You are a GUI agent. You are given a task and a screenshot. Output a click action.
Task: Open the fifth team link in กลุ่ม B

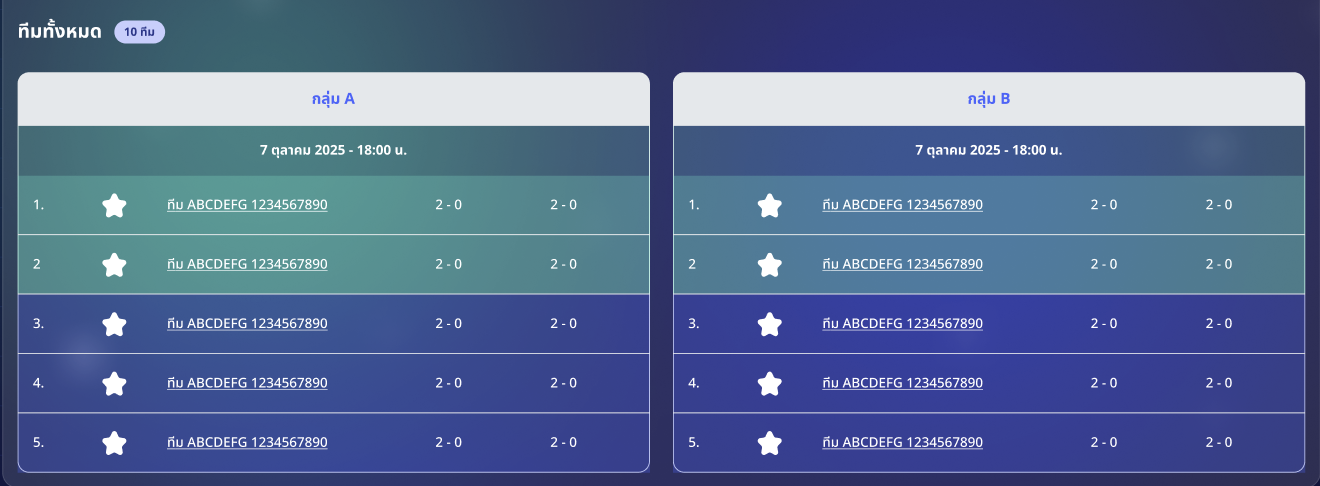(902, 442)
